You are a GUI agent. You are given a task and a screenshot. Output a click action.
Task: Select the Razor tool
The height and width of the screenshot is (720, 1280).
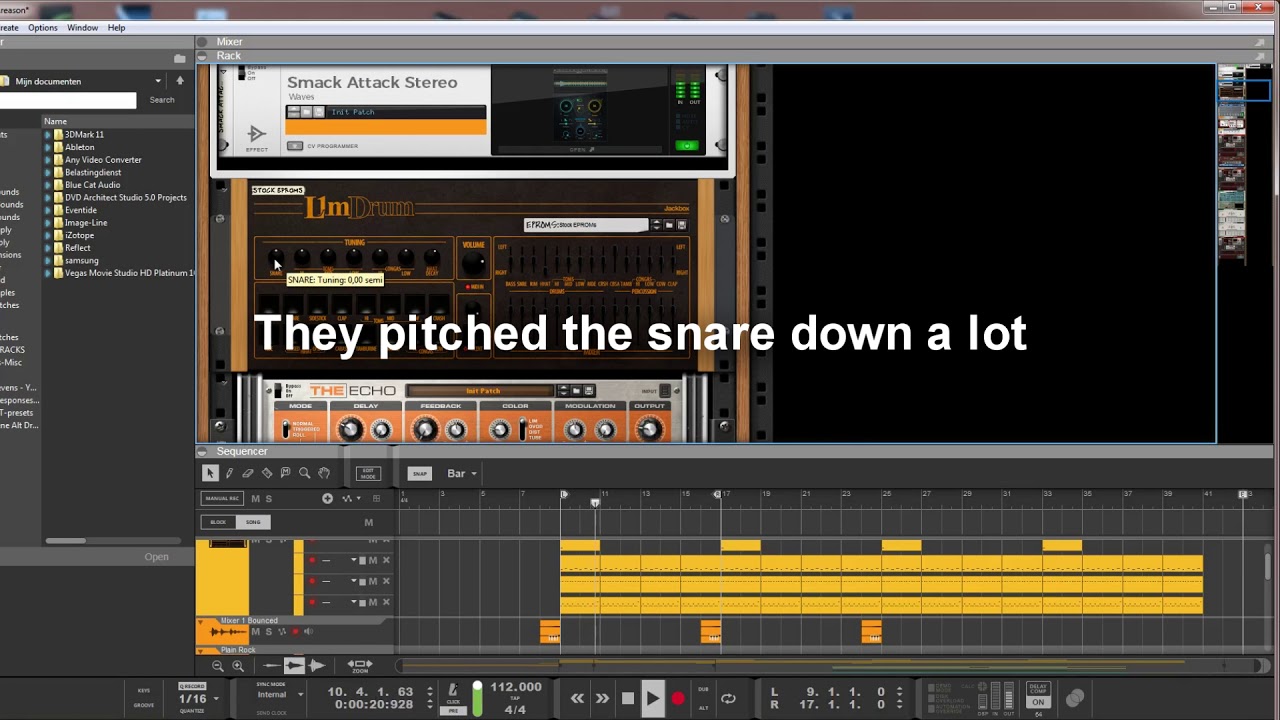[267, 473]
